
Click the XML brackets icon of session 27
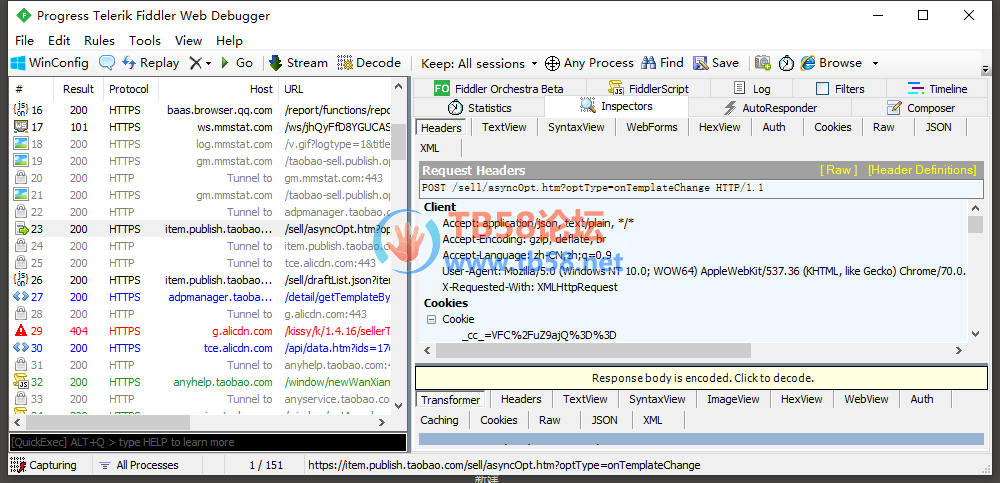(x=20, y=297)
